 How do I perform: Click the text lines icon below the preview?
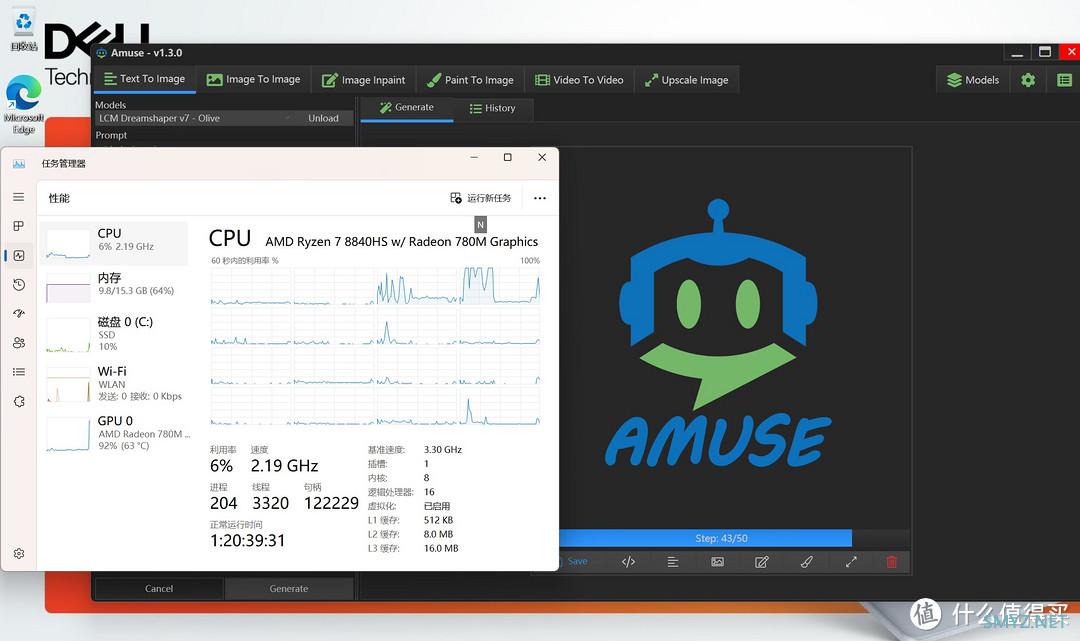point(673,562)
